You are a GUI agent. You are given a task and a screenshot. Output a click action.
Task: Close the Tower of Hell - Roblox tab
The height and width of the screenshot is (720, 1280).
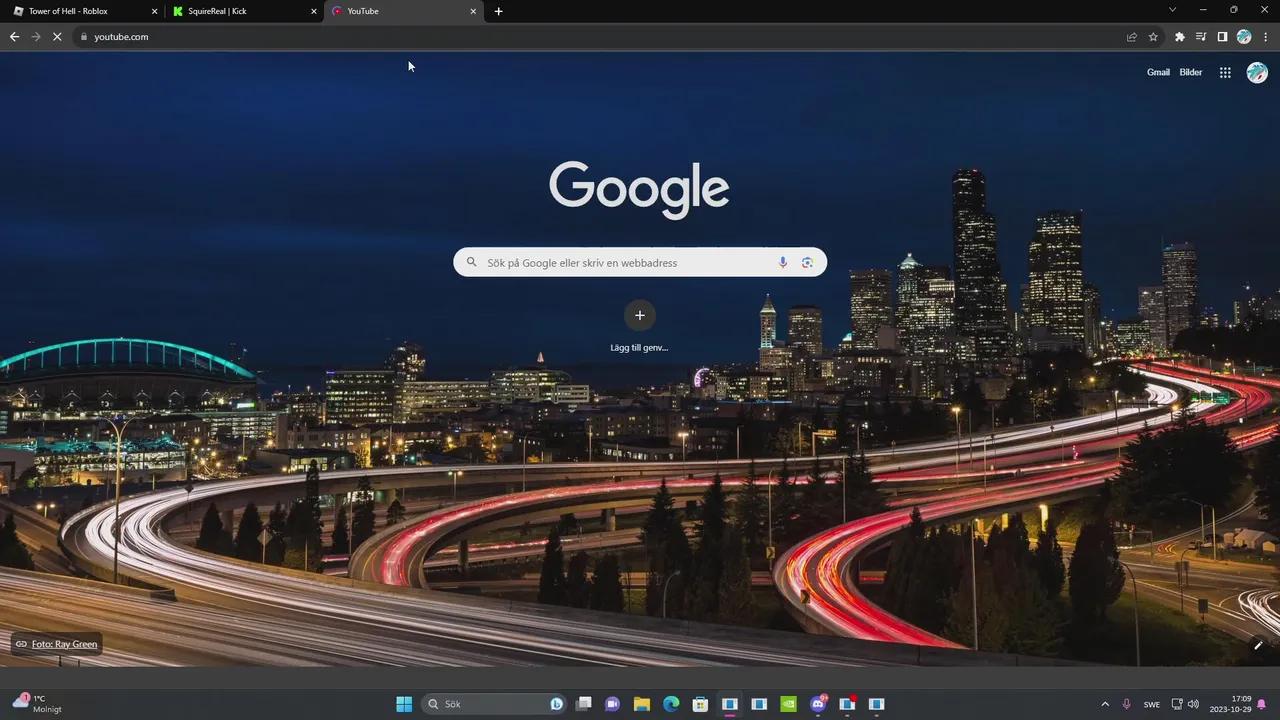(154, 11)
